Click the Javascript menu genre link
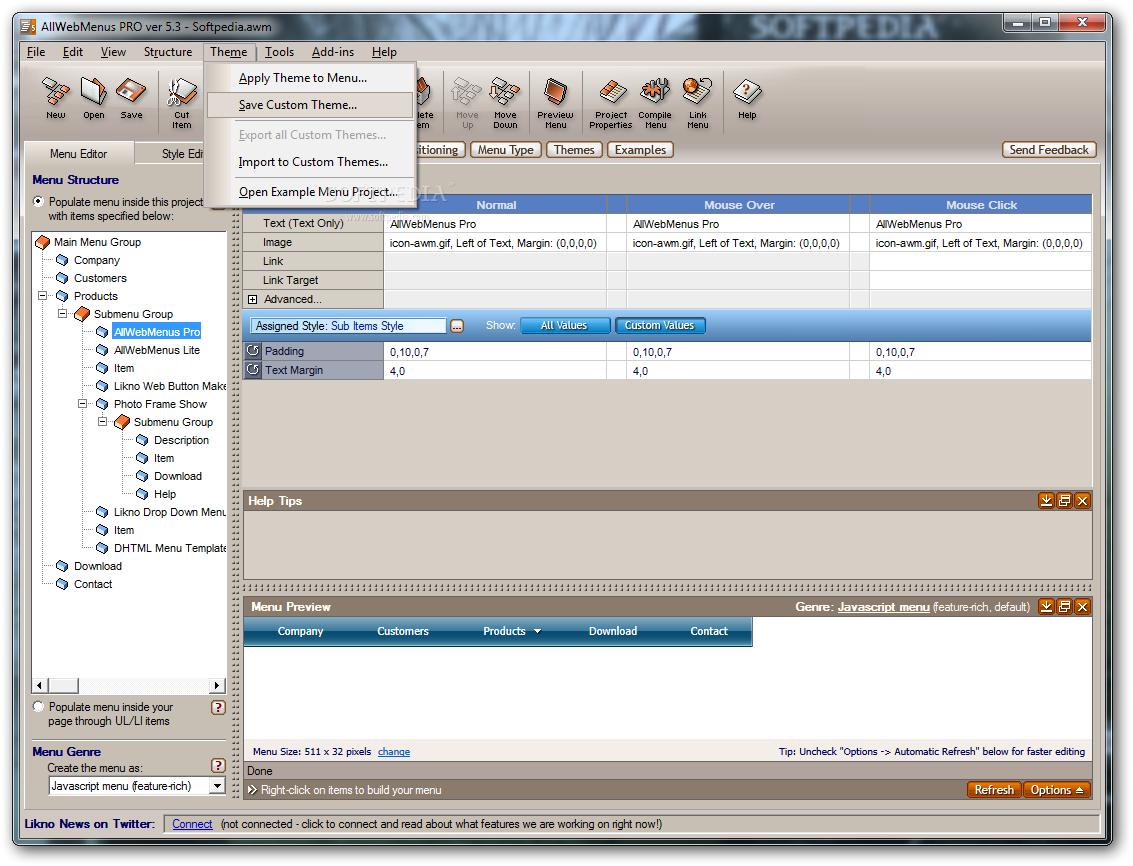The width and height of the screenshot is (1133, 866). click(x=884, y=607)
